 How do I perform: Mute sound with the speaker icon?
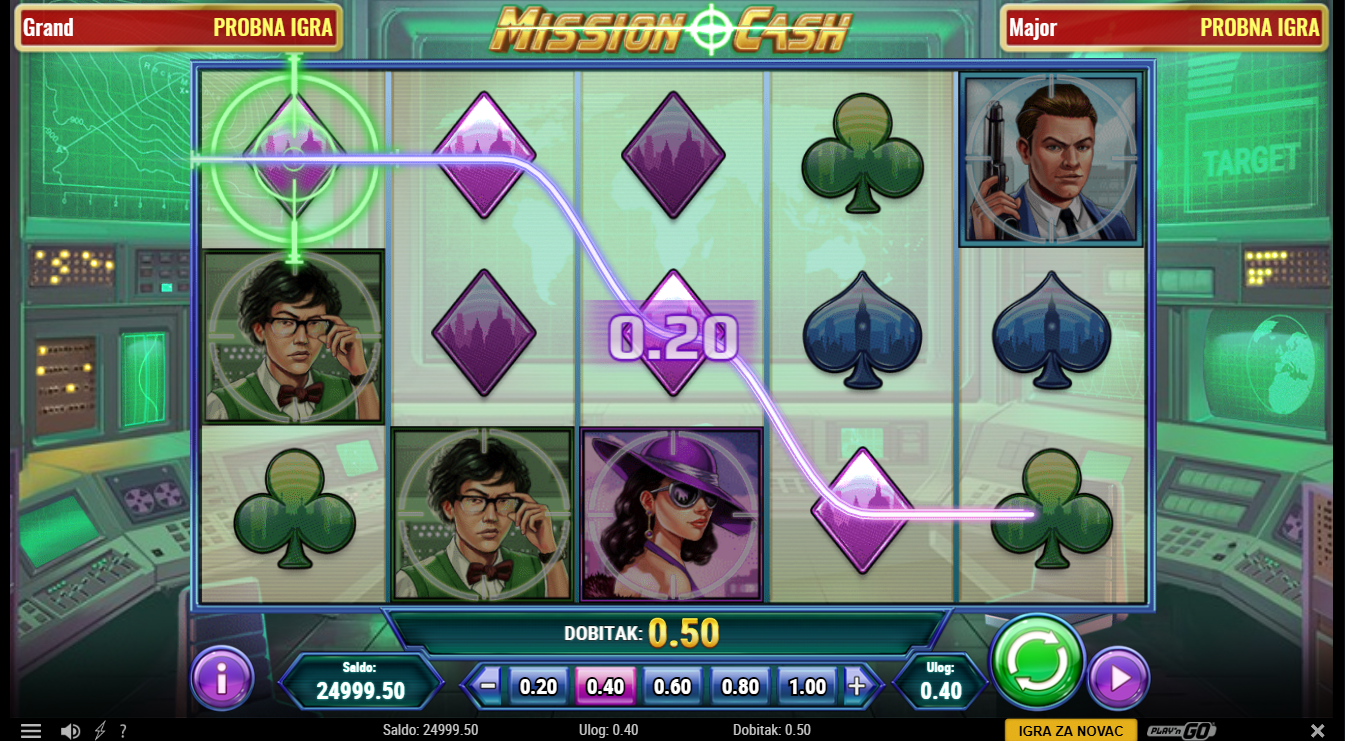(70, 731)
